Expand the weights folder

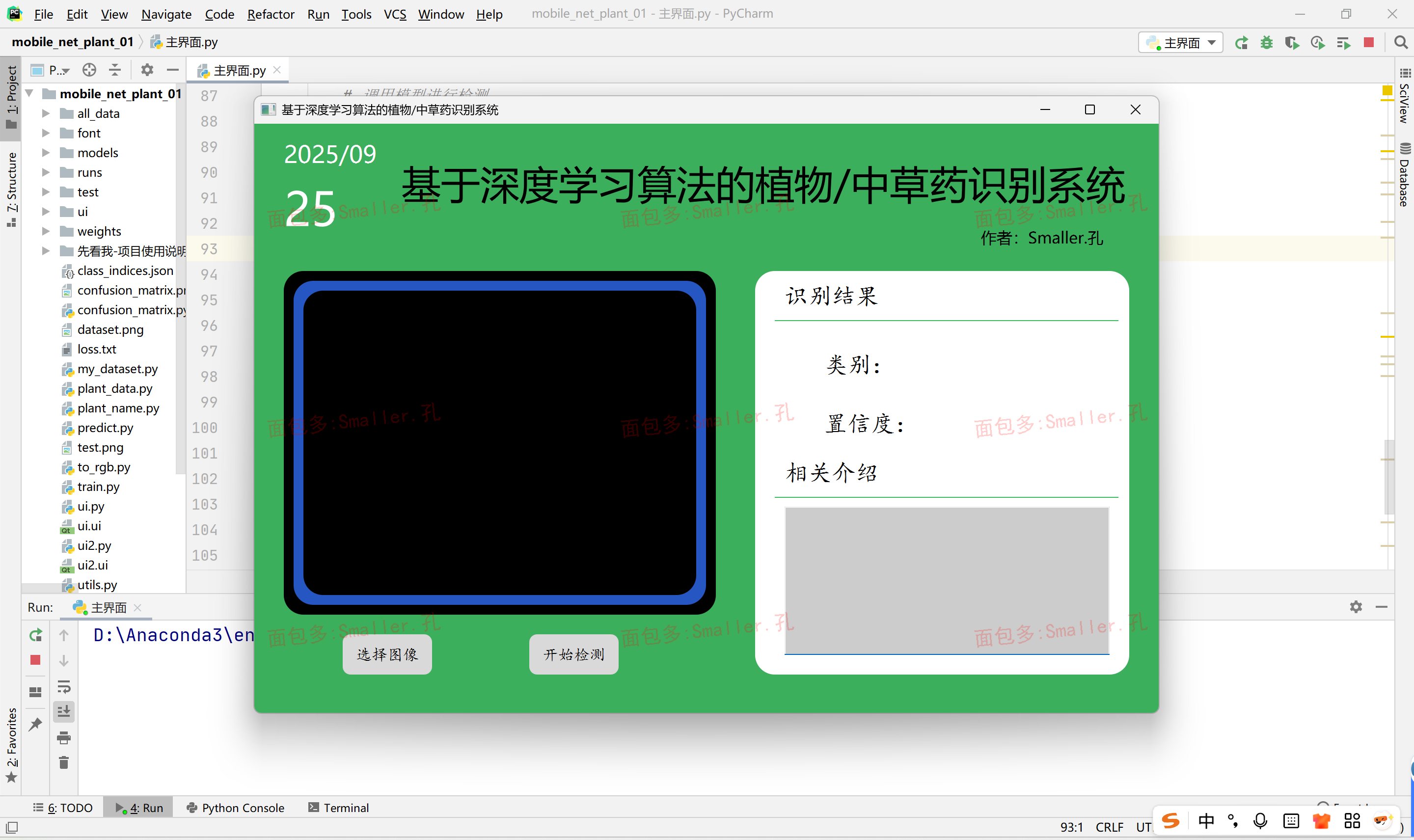[47, 231]
